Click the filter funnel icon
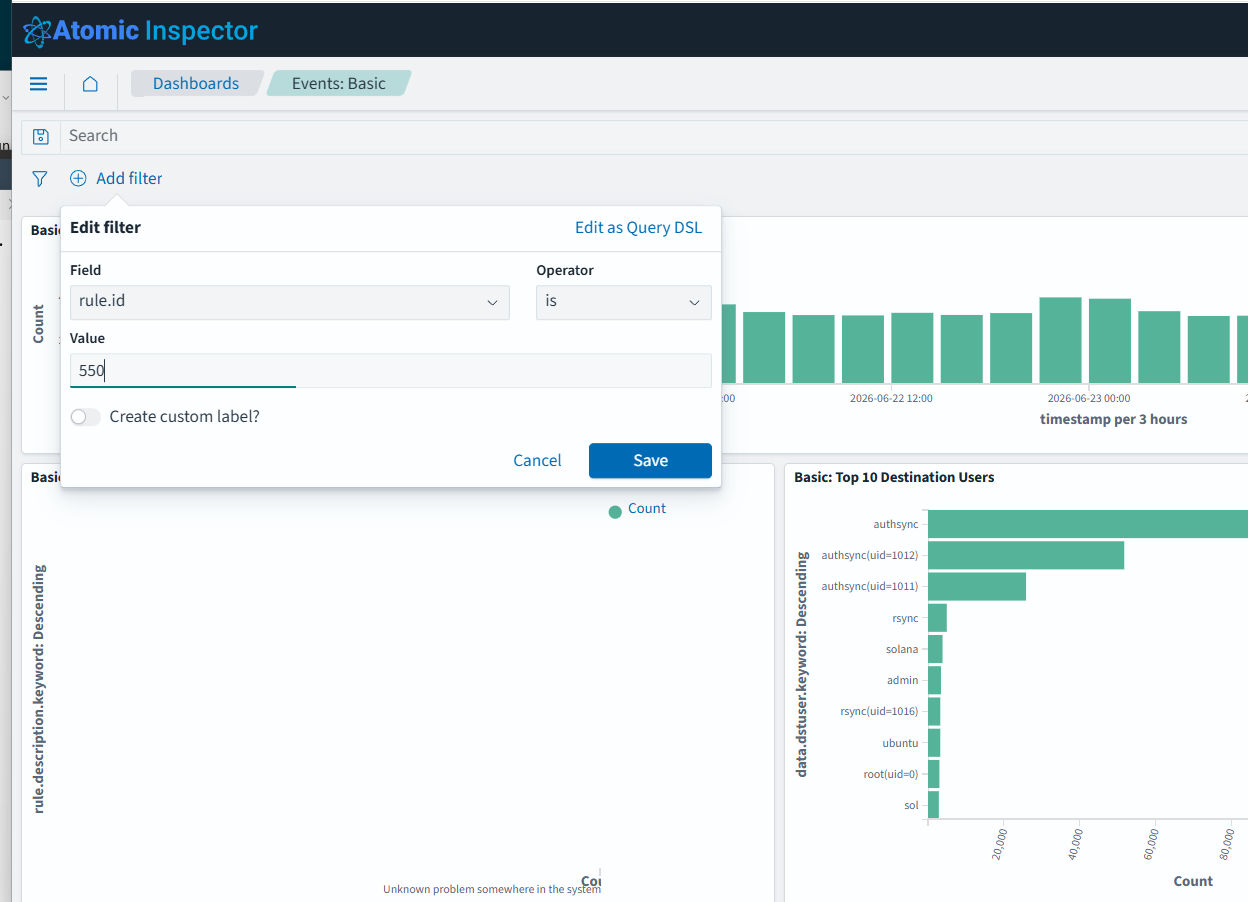The image size is (1248, 902). pos(39,179)
